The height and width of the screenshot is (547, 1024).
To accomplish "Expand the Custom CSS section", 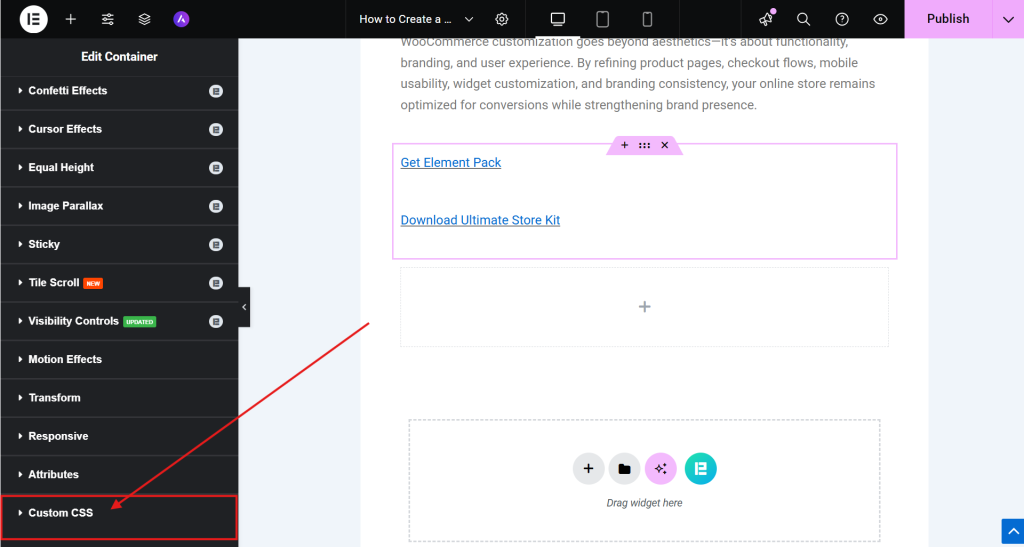I will 119,513.
